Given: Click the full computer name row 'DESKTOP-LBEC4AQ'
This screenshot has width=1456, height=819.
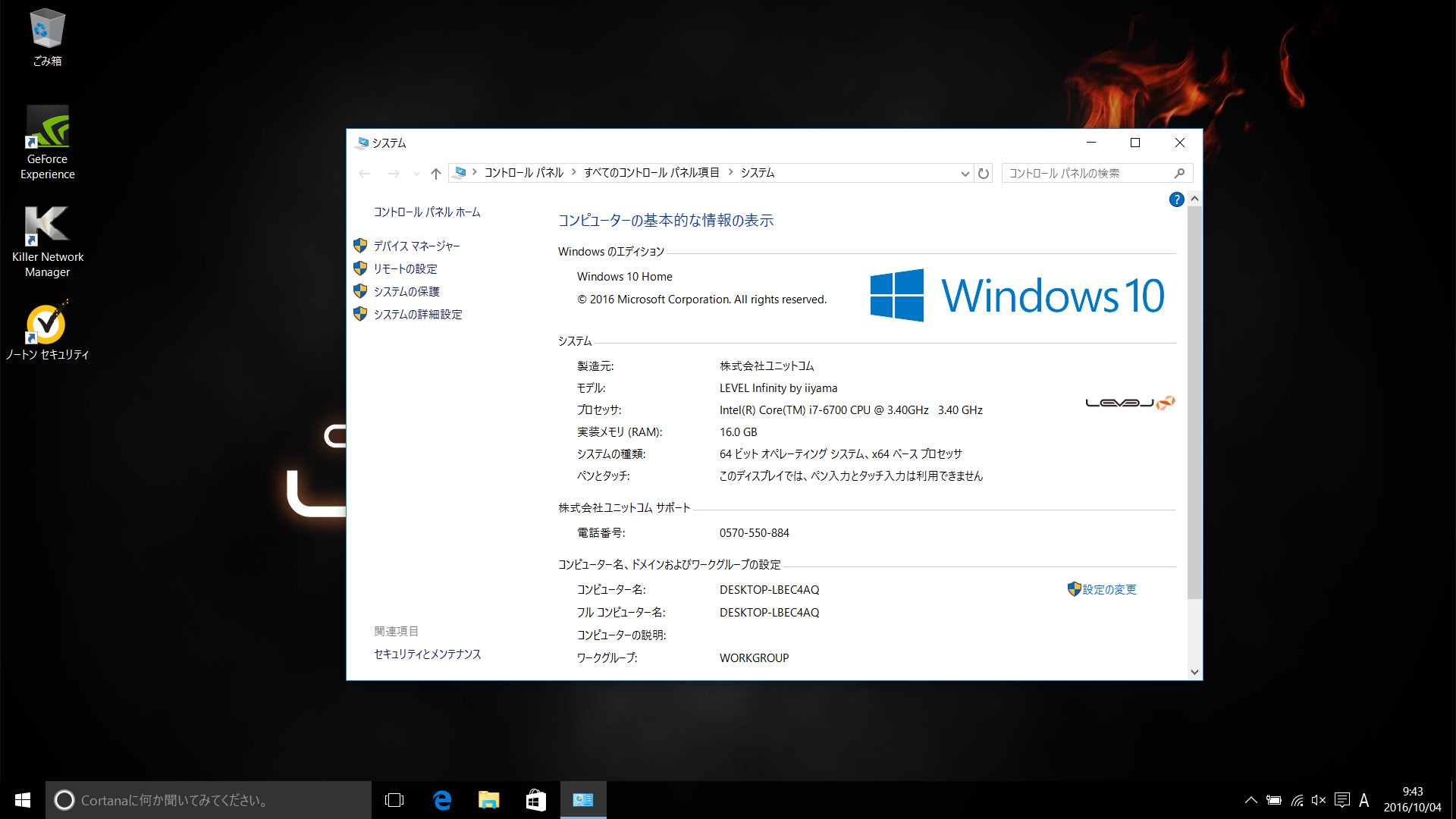Looking at the screenshot, I should point(769,613).
